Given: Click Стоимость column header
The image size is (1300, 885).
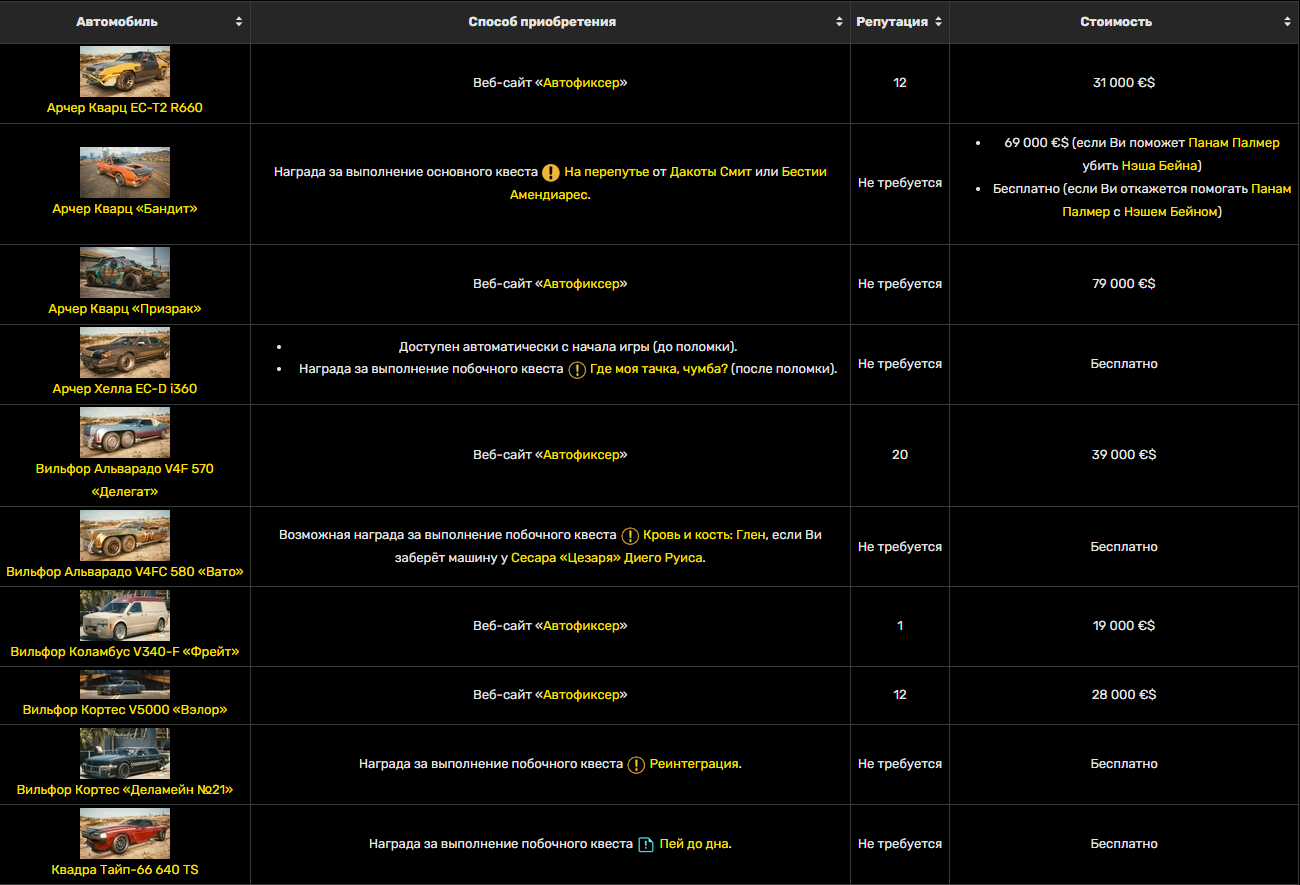Looking at the screenshot, I should pos(1125,21).
